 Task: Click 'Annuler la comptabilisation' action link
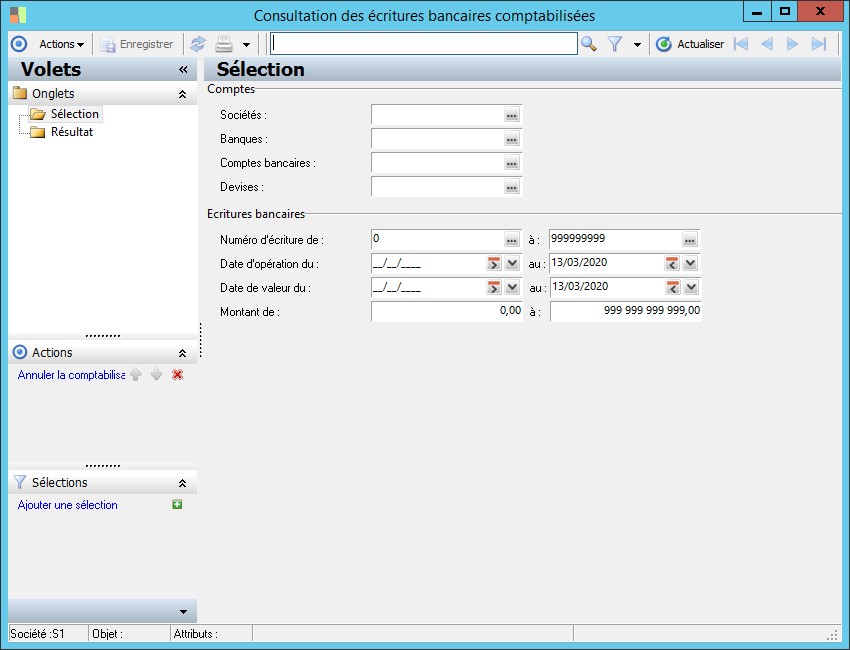point(71,375)
